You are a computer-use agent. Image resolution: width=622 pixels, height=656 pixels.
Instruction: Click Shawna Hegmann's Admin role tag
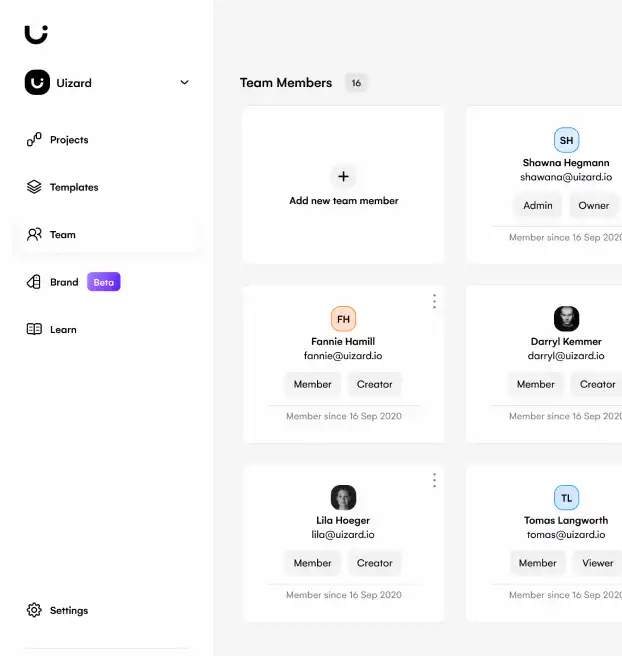pos(538,205)
